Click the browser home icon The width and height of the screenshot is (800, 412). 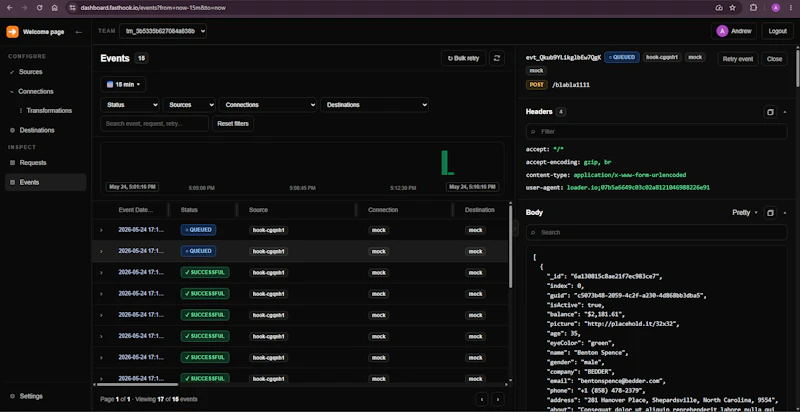tap(55, 8)
